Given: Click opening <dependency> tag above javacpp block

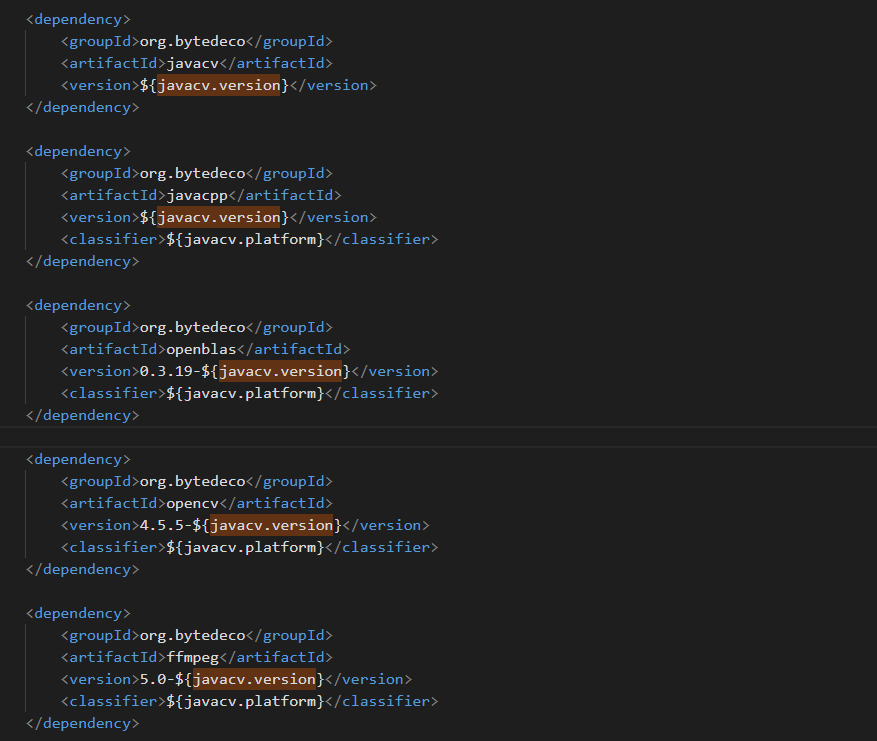Looking at the screenshot, I should 78,152.
